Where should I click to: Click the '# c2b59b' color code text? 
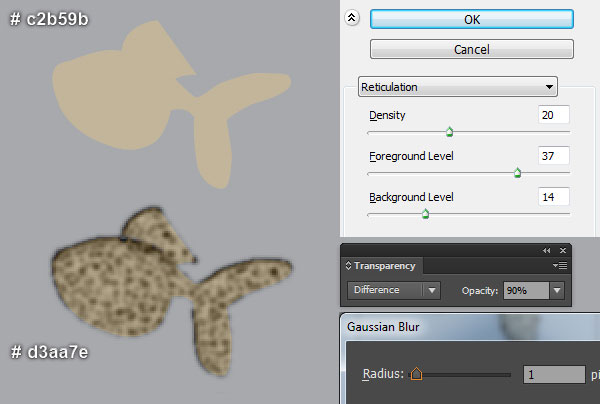pos(49,19)
